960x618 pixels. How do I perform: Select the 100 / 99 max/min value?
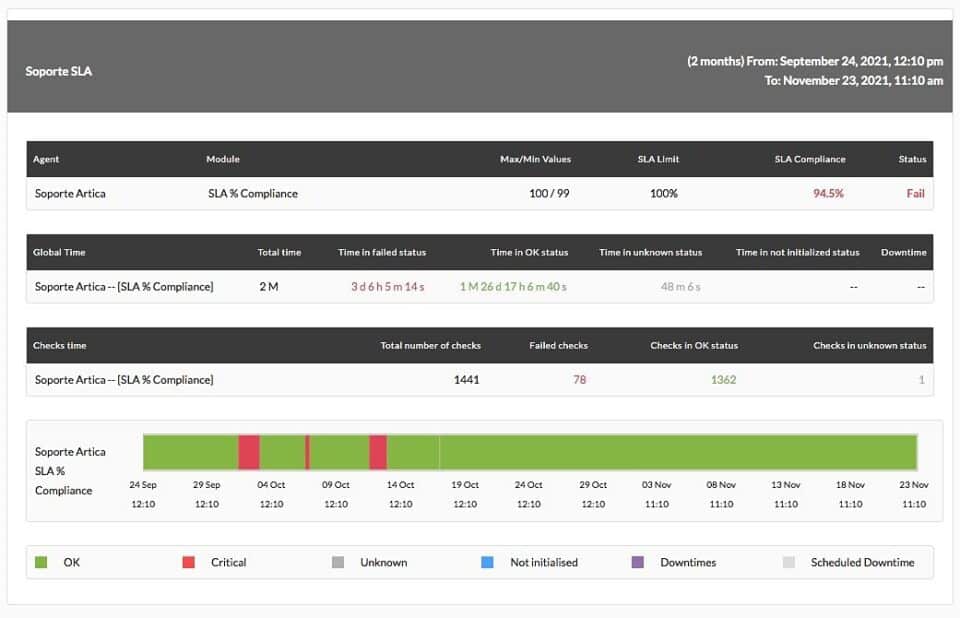click(549, 194)
